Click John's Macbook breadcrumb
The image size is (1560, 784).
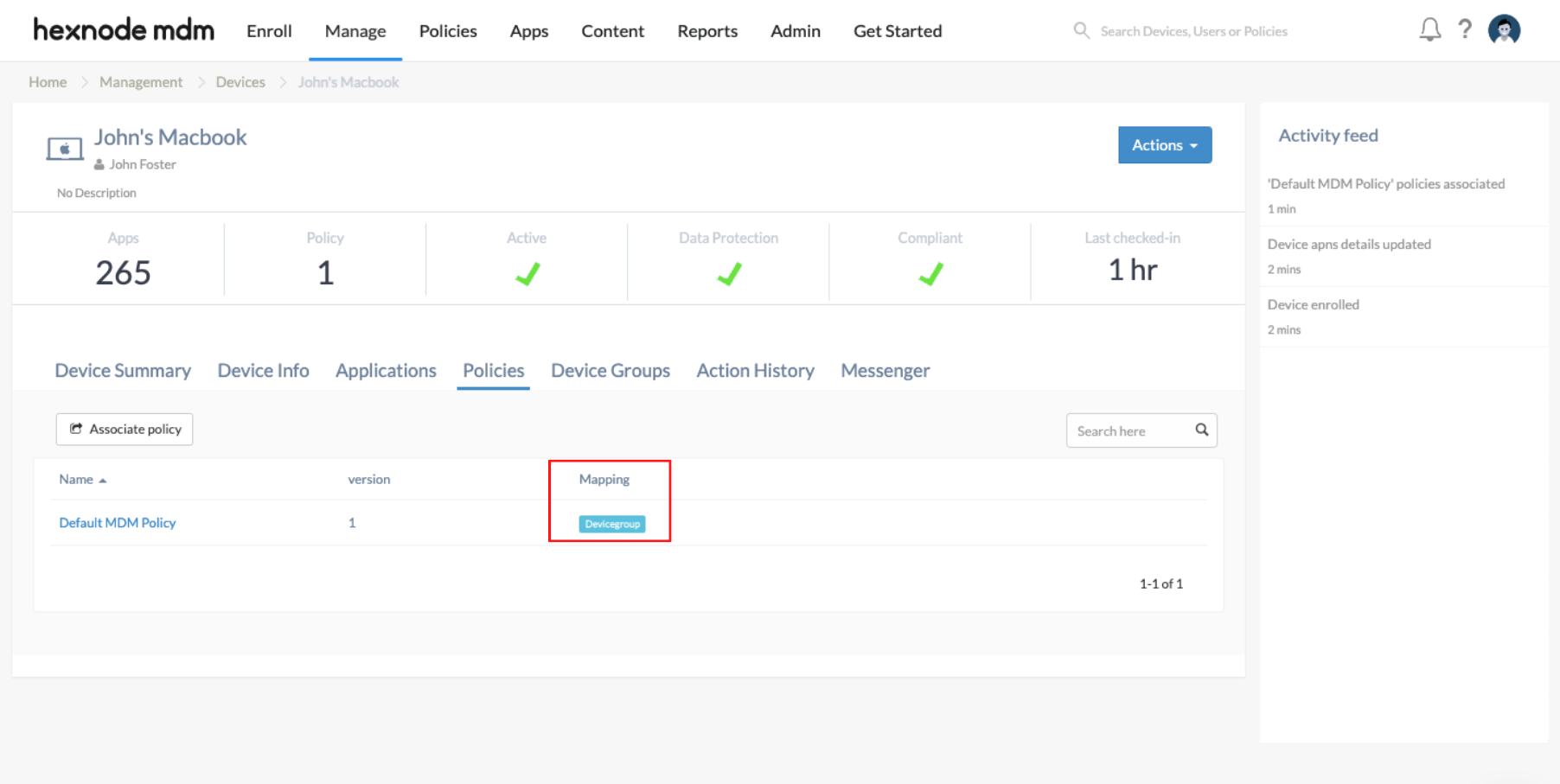(x=348, y=82)
